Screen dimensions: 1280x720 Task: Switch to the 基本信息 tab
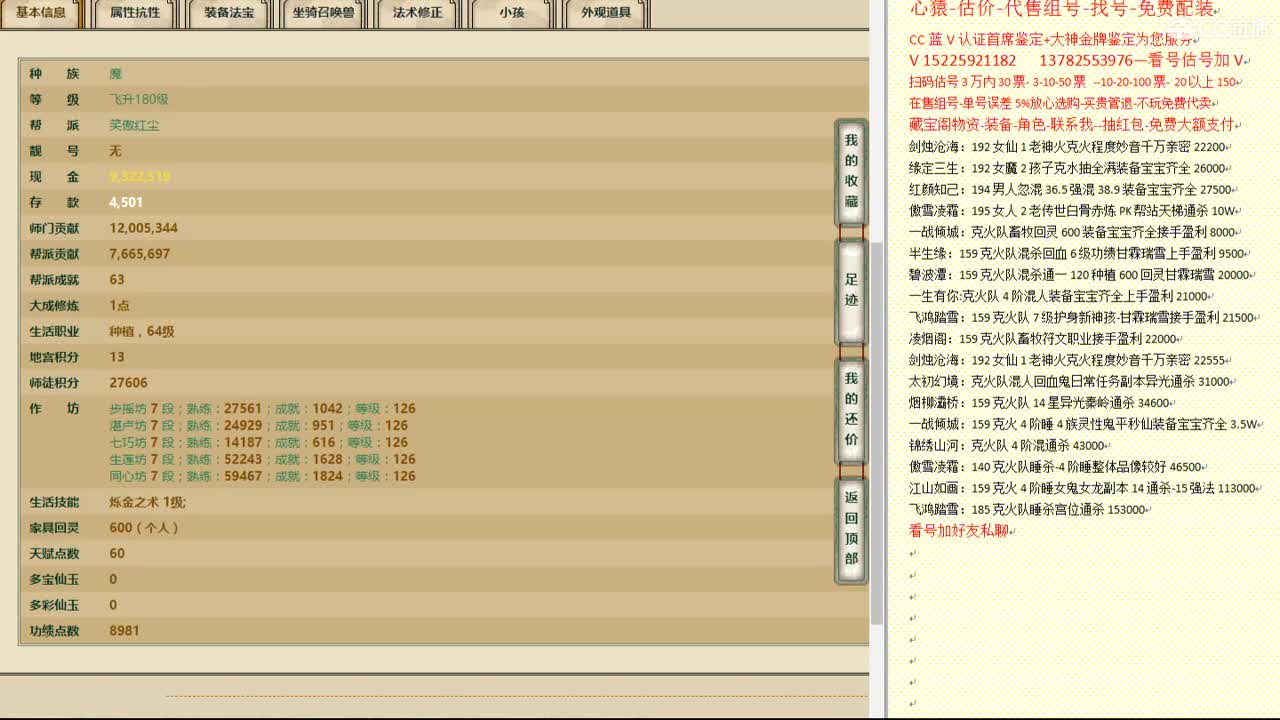(41, 13)
